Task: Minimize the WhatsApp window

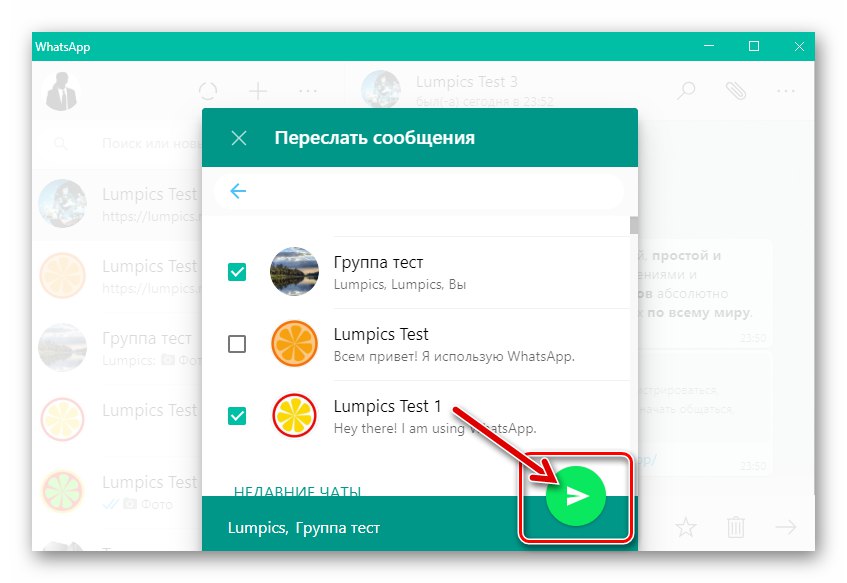Action: (x=709, y=46)
